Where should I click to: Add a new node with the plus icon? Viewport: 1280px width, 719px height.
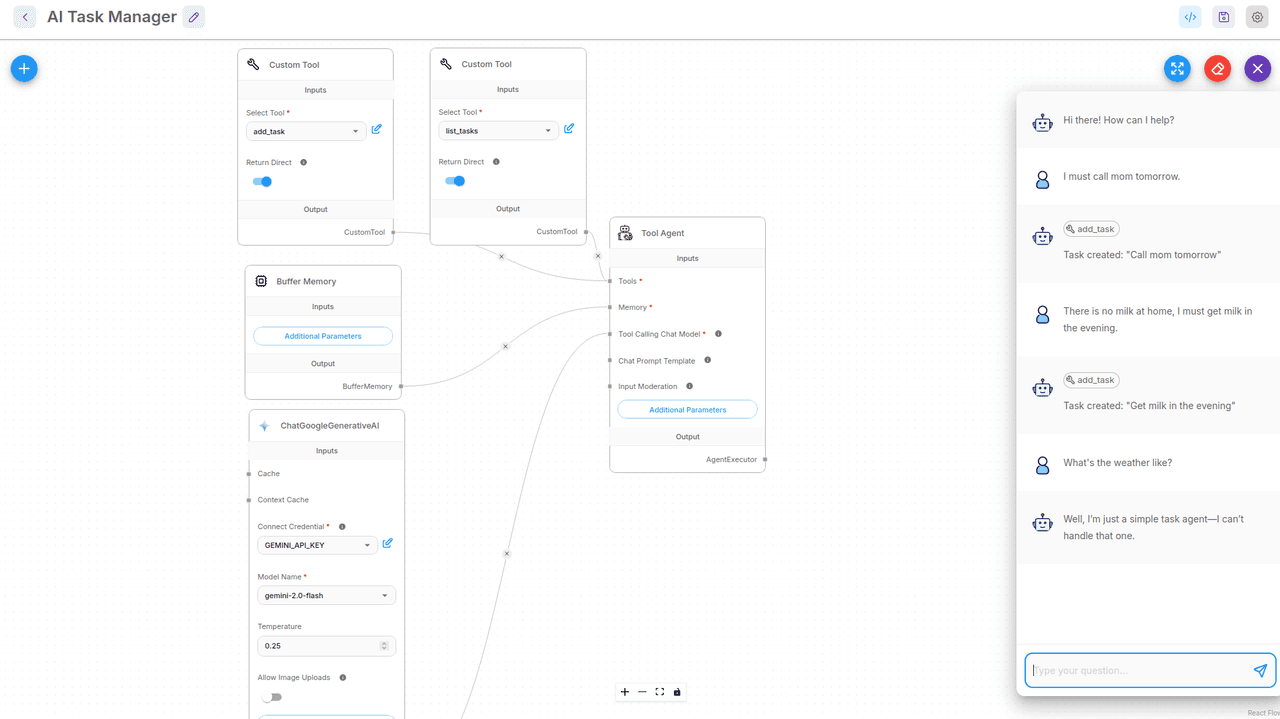[22, 68]
